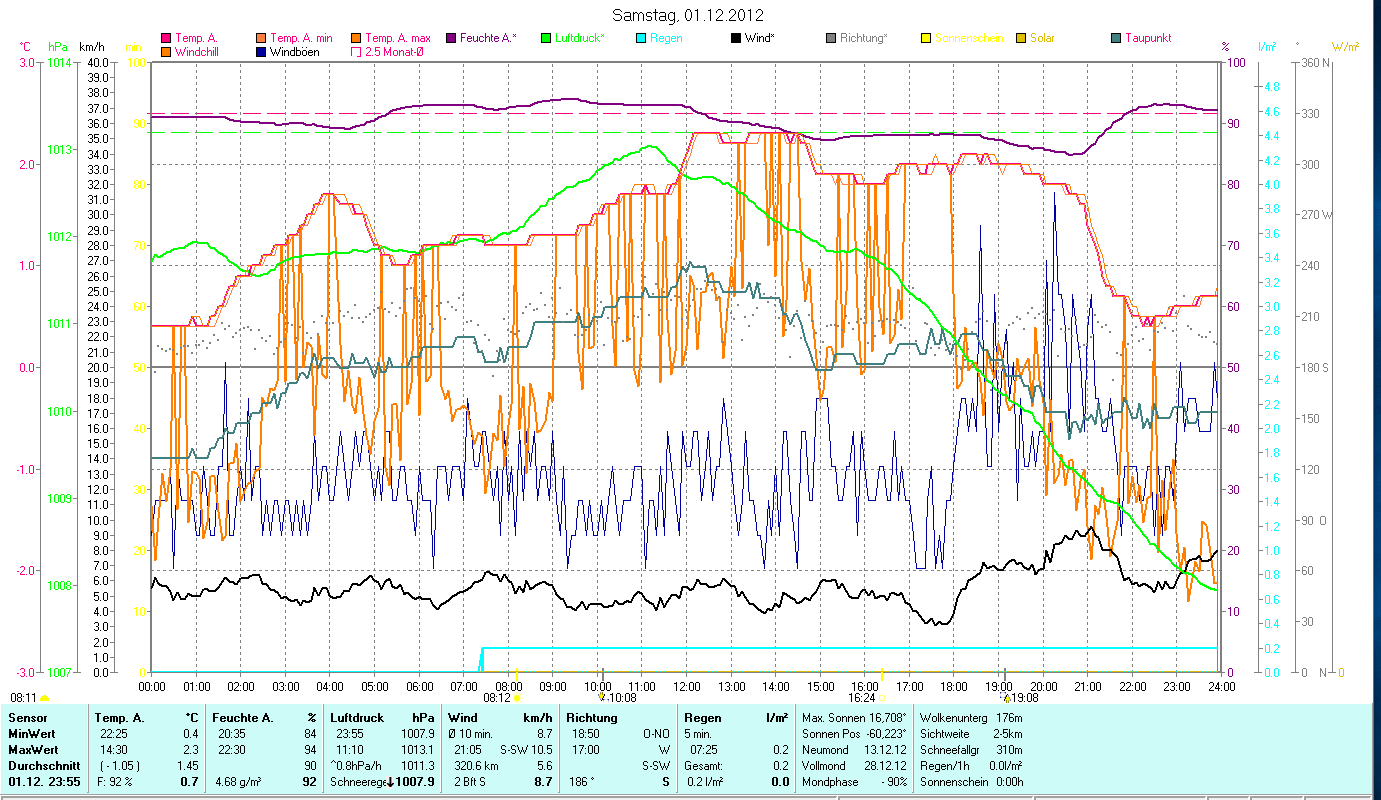
Task: Click the Temp. A. min legend label
Action: 305,38
